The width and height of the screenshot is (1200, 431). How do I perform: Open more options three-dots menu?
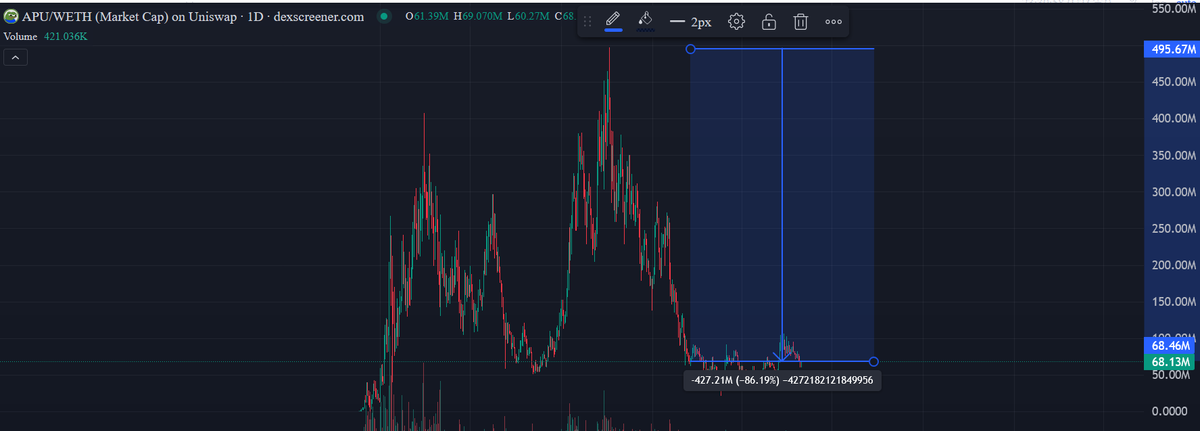click(833, 22)
